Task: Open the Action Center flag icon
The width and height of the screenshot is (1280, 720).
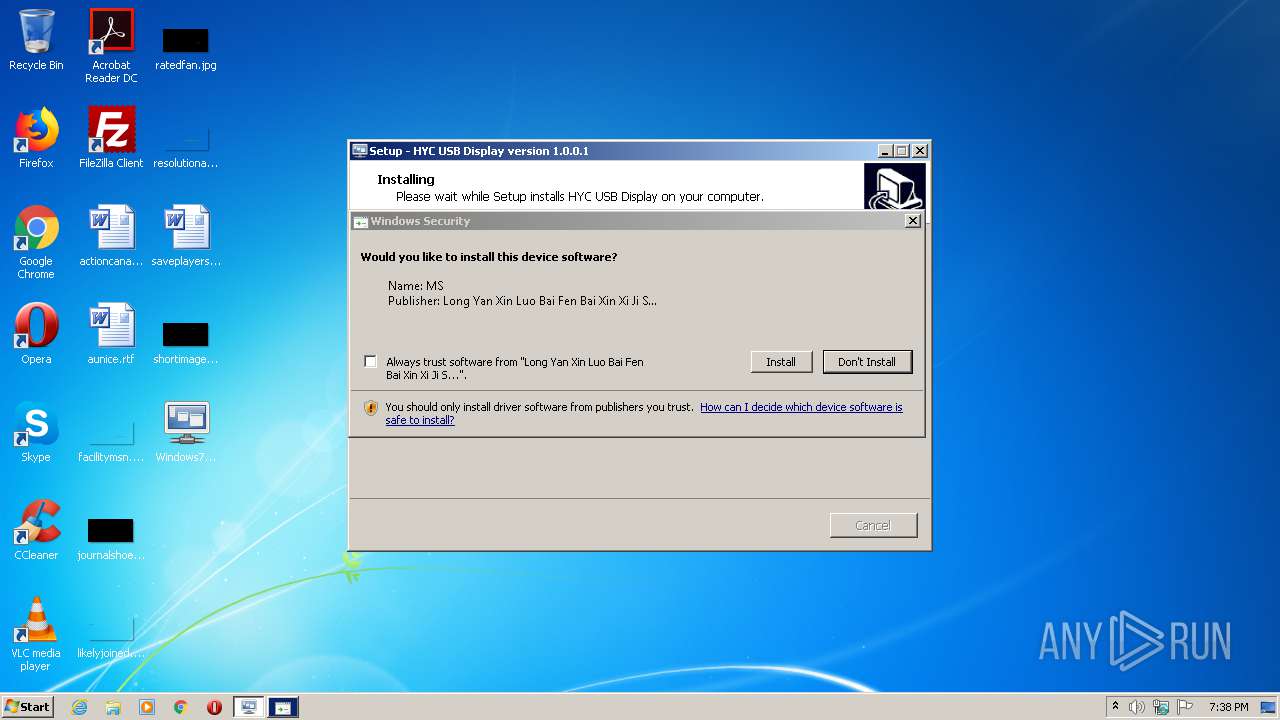Action: (1185, 707)
